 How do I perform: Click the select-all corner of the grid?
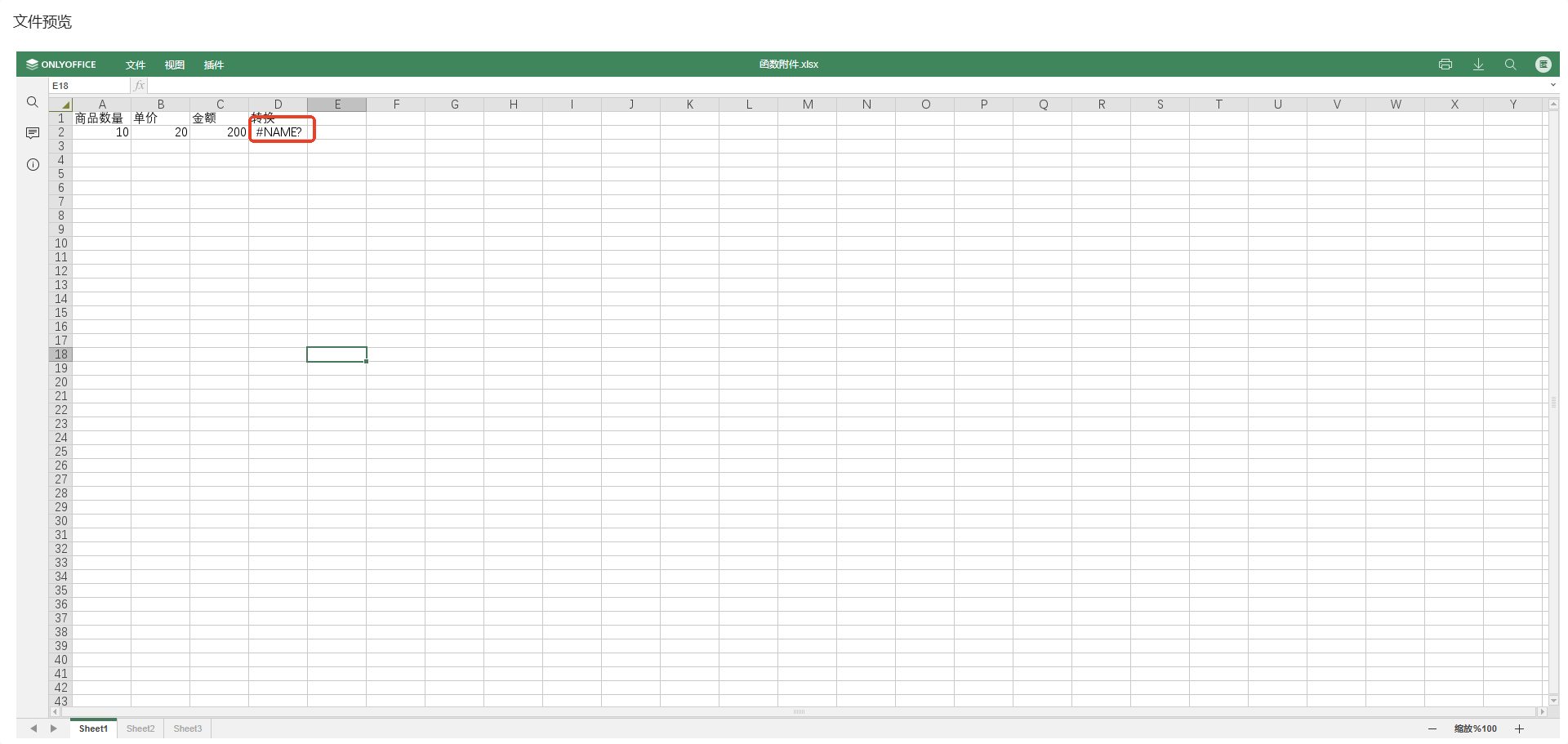(61, 105)
